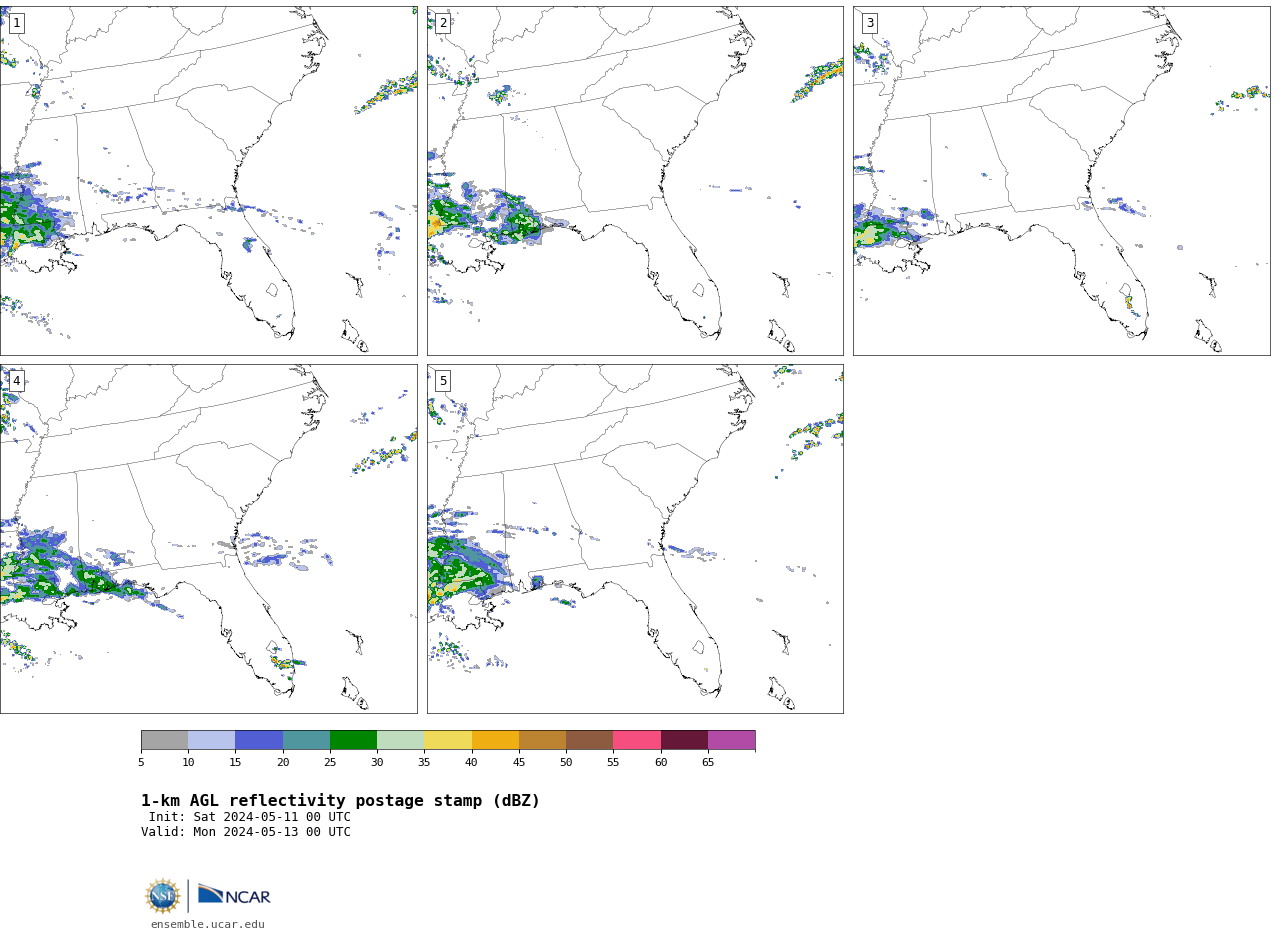This screenshot has width=1280, height=936.
Task: Click the colorbar tick label 65
Action: point(708,763)
